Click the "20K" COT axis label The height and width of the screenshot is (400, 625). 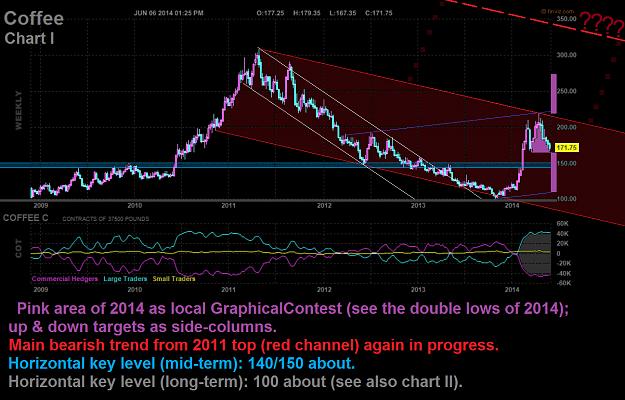click(x=564, y=243)
